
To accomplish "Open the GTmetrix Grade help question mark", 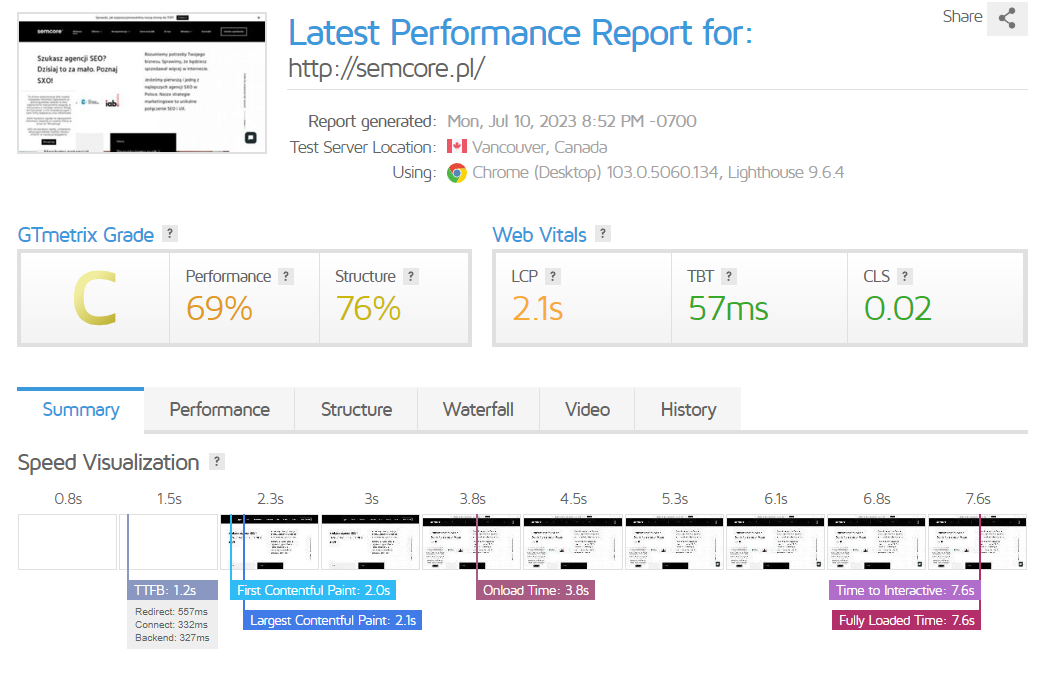I will (x=170, y=233).
